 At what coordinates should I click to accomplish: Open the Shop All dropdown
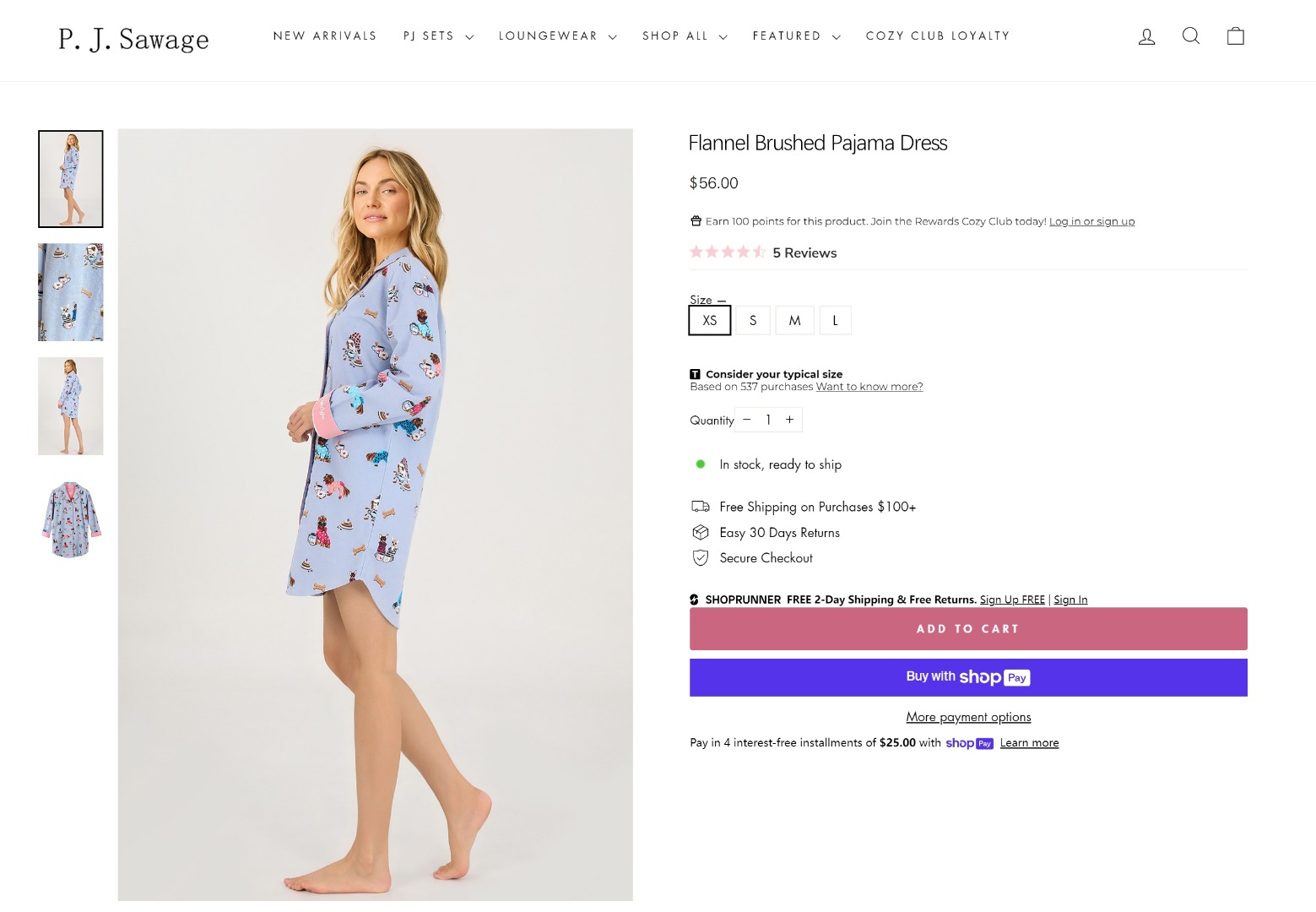[x=685, y=36]
